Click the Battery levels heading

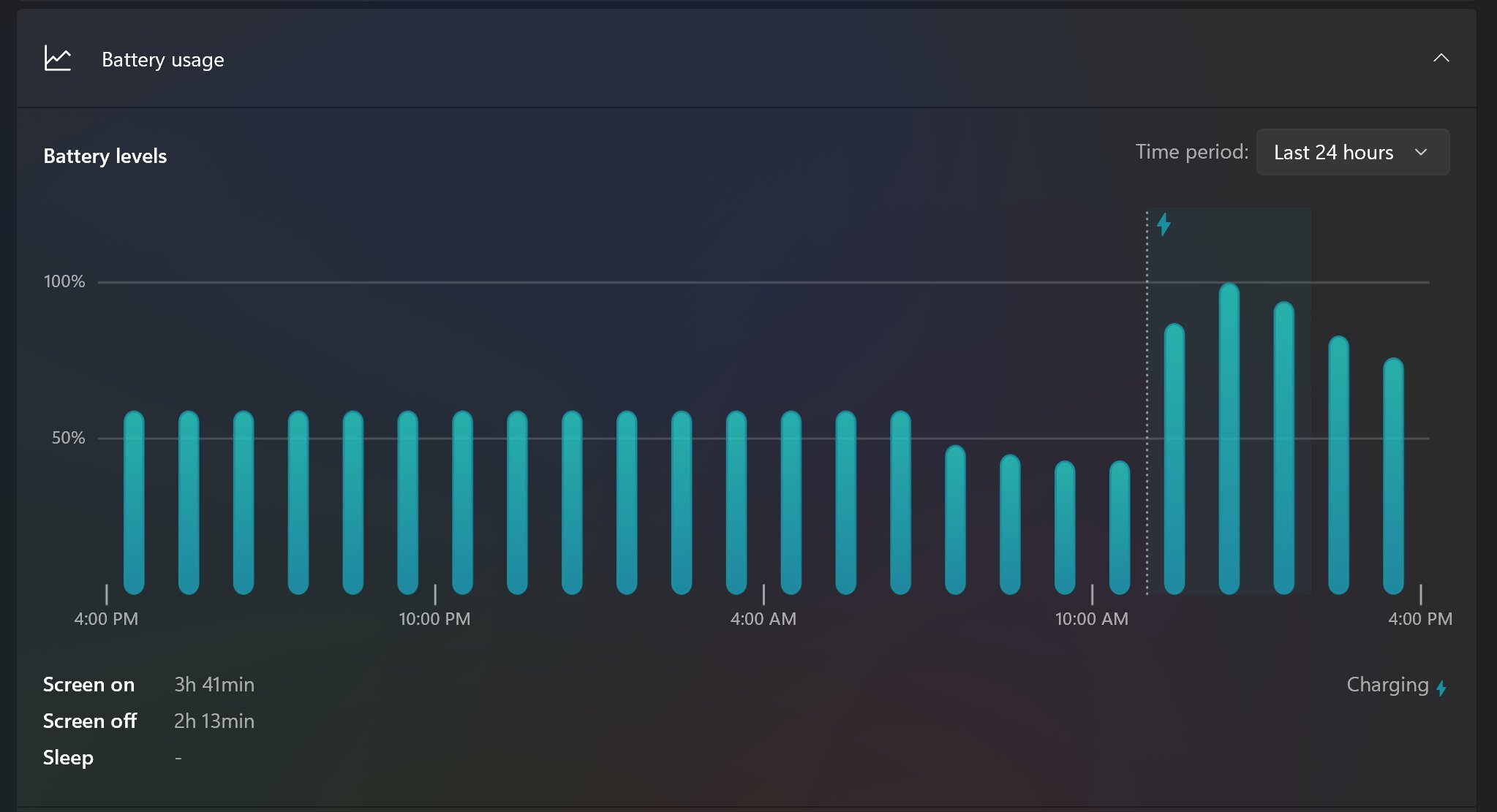point(105,156)
